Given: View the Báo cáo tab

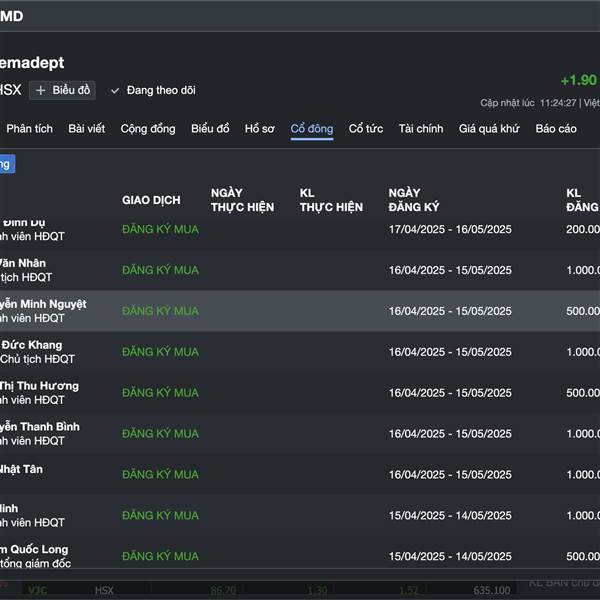Looking at the screenshot, I should 556,129.
